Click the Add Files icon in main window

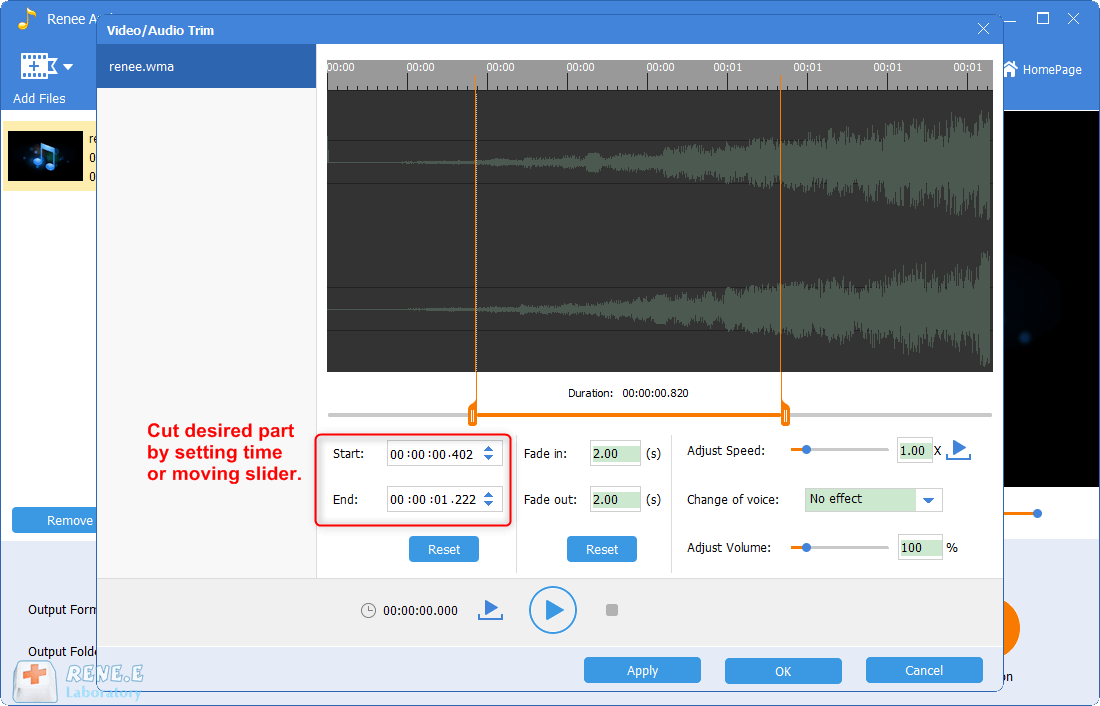point(38,66)
